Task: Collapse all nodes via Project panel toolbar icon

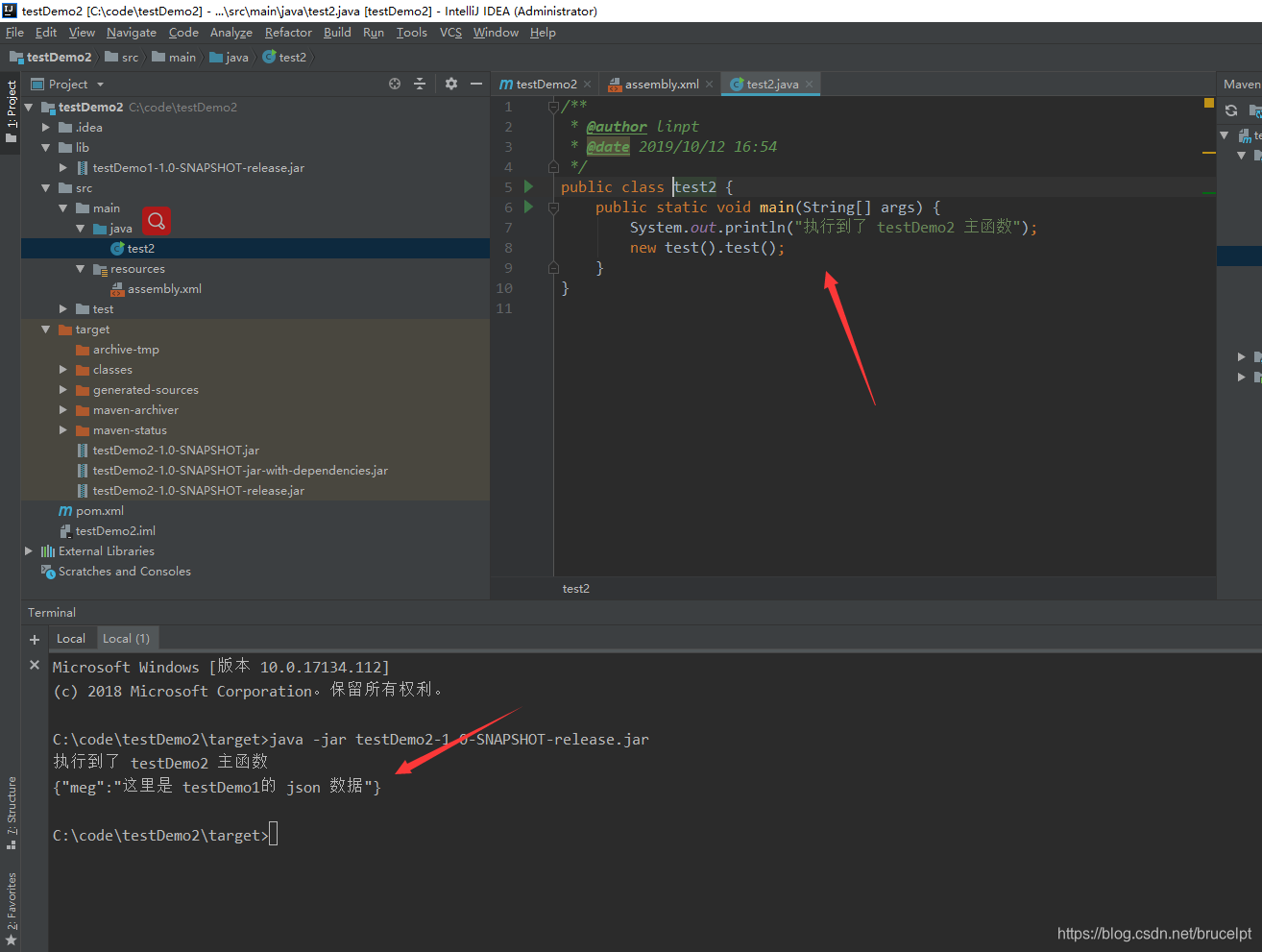Action: click(x=420, y=85)
